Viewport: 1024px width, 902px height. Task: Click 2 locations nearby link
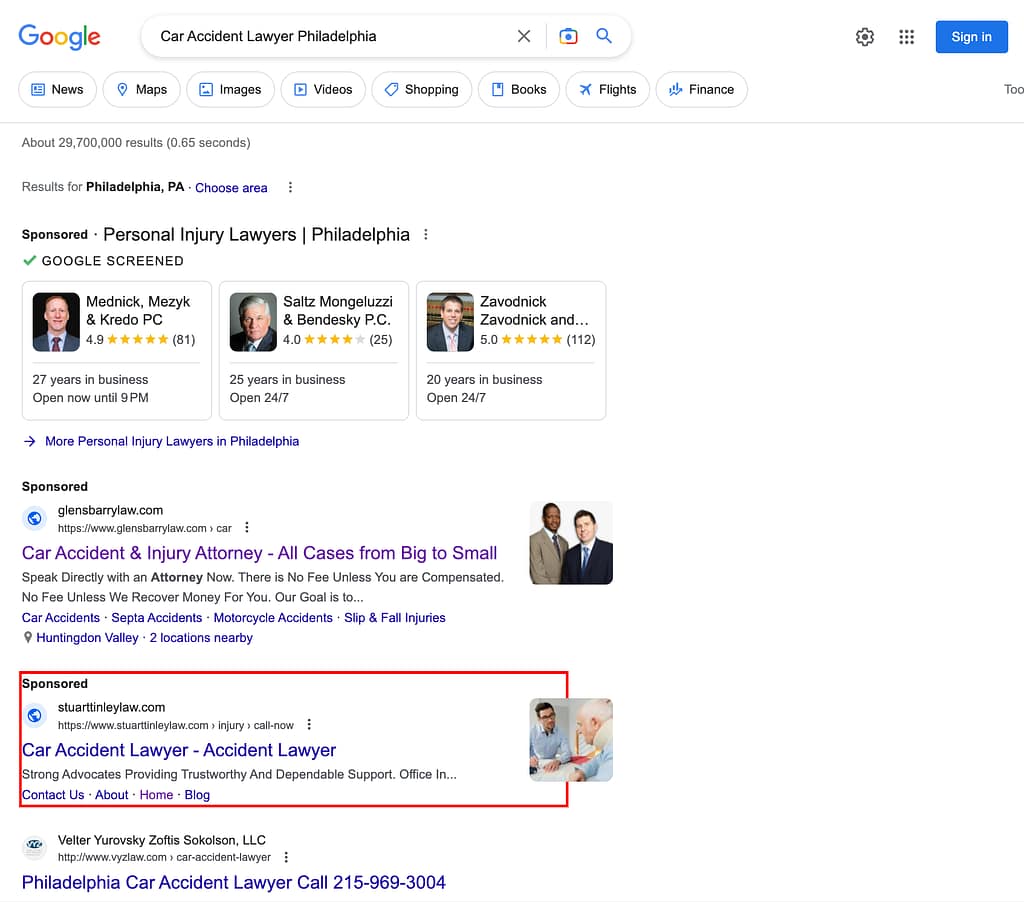[x=201, y=637]
